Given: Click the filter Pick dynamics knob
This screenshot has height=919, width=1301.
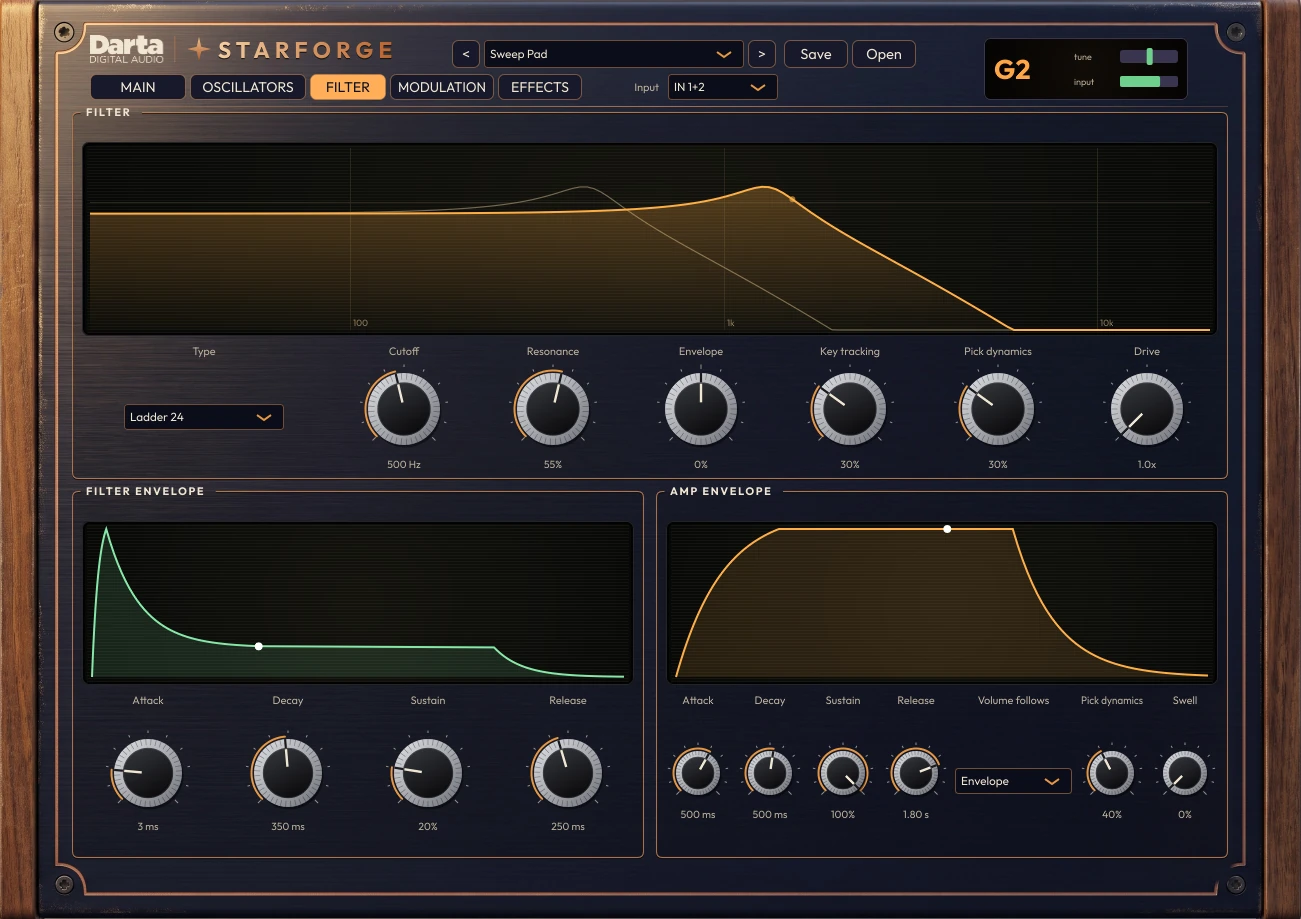Looking at the screenshot, I should [997, 409].
